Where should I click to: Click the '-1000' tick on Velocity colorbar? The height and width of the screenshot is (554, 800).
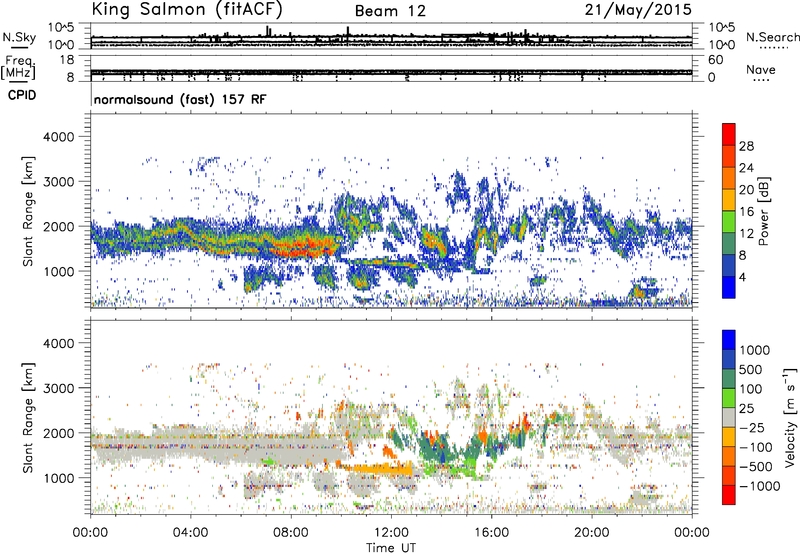pyautogui.click(x=760, y=486)
